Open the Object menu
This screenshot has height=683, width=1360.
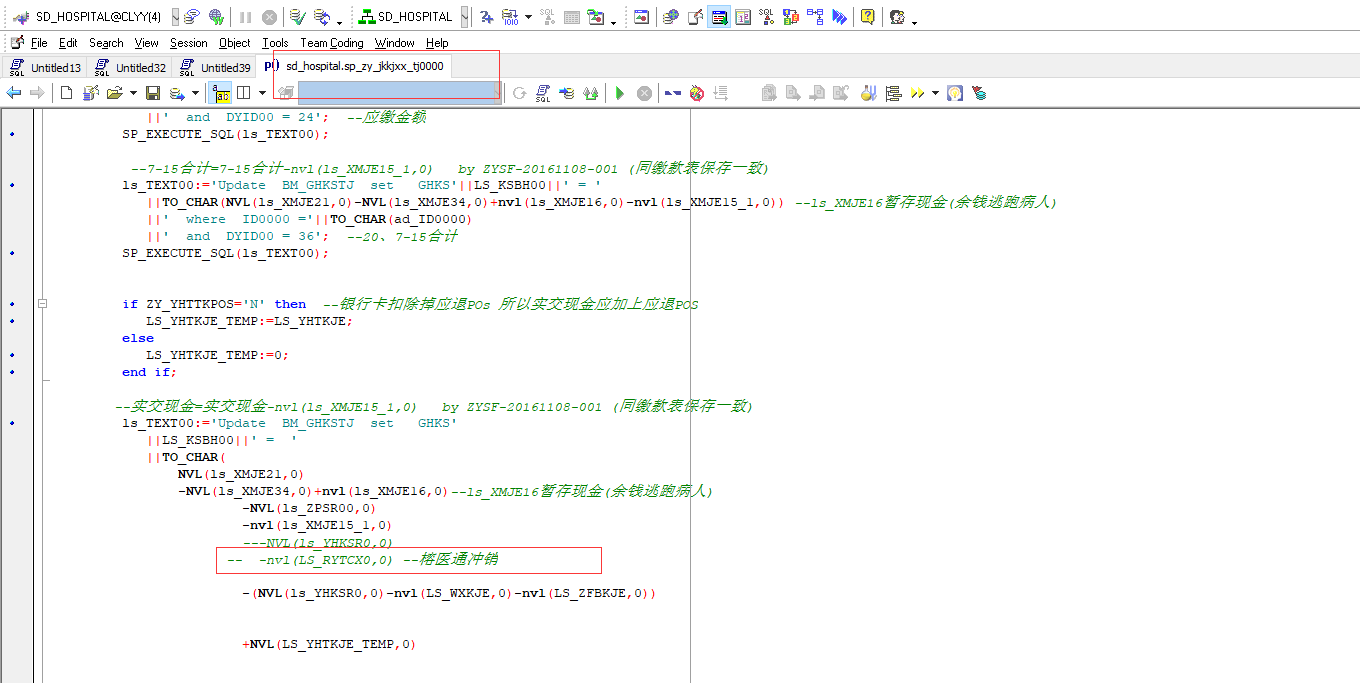pos(235,43)
